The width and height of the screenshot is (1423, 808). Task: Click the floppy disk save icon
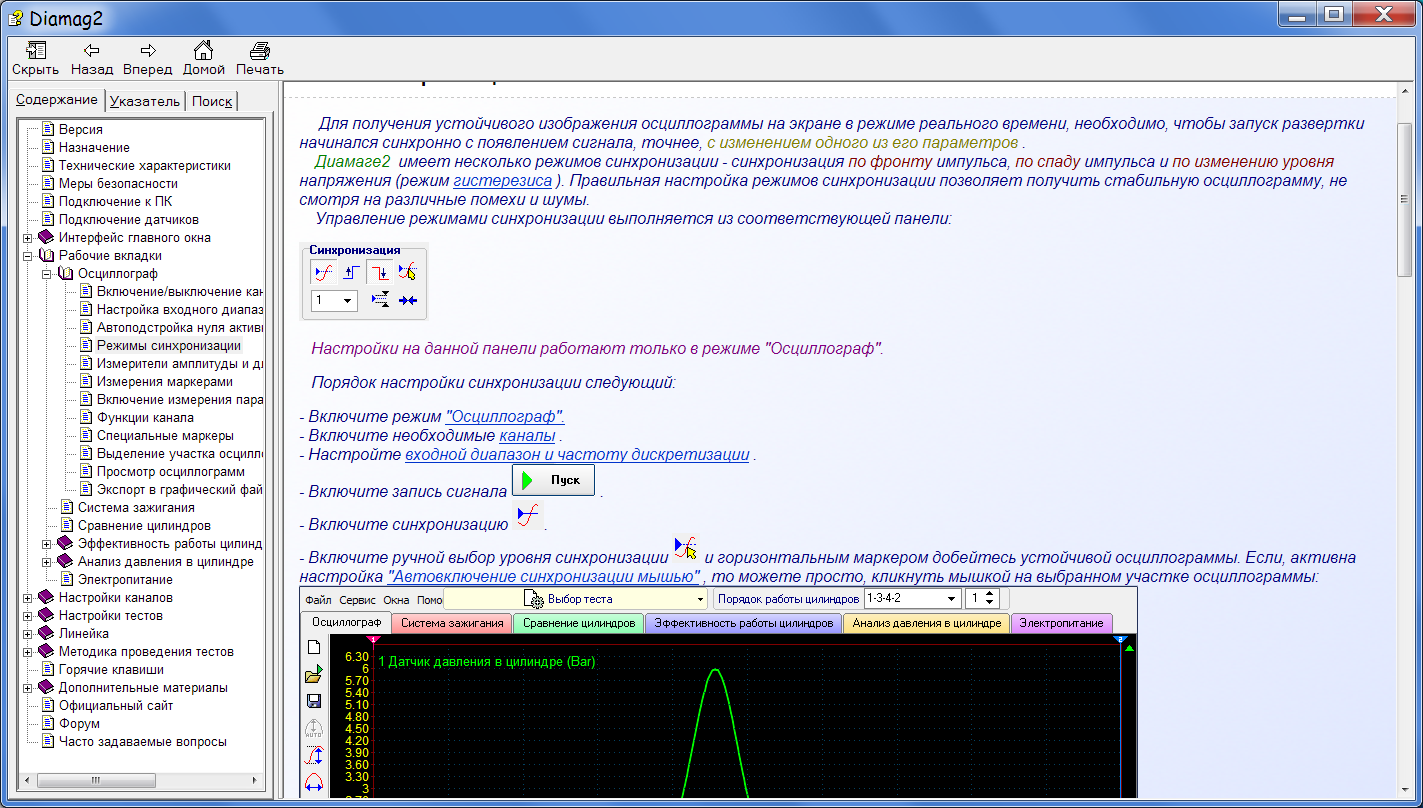(313, 701)
